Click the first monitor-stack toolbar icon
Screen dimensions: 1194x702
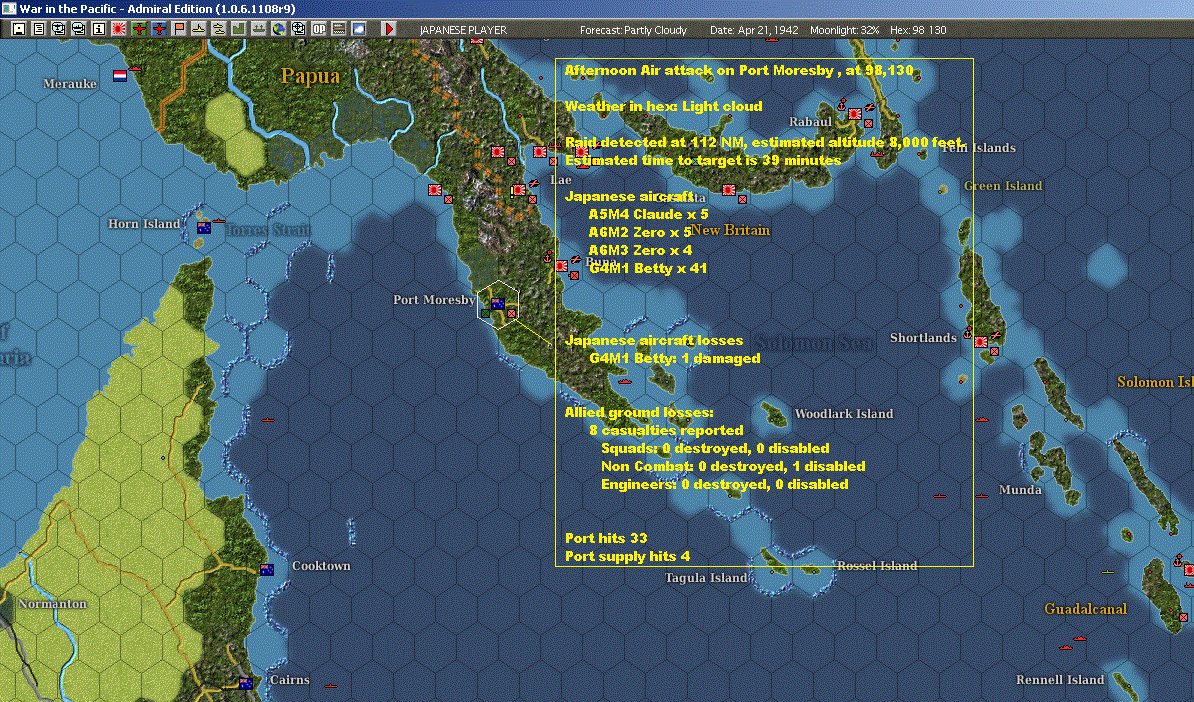coord(59,29)
